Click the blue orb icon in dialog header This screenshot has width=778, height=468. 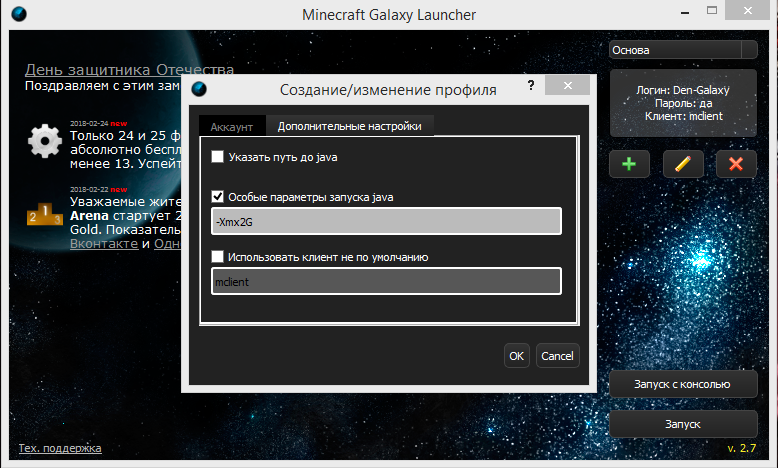point(200,90)
